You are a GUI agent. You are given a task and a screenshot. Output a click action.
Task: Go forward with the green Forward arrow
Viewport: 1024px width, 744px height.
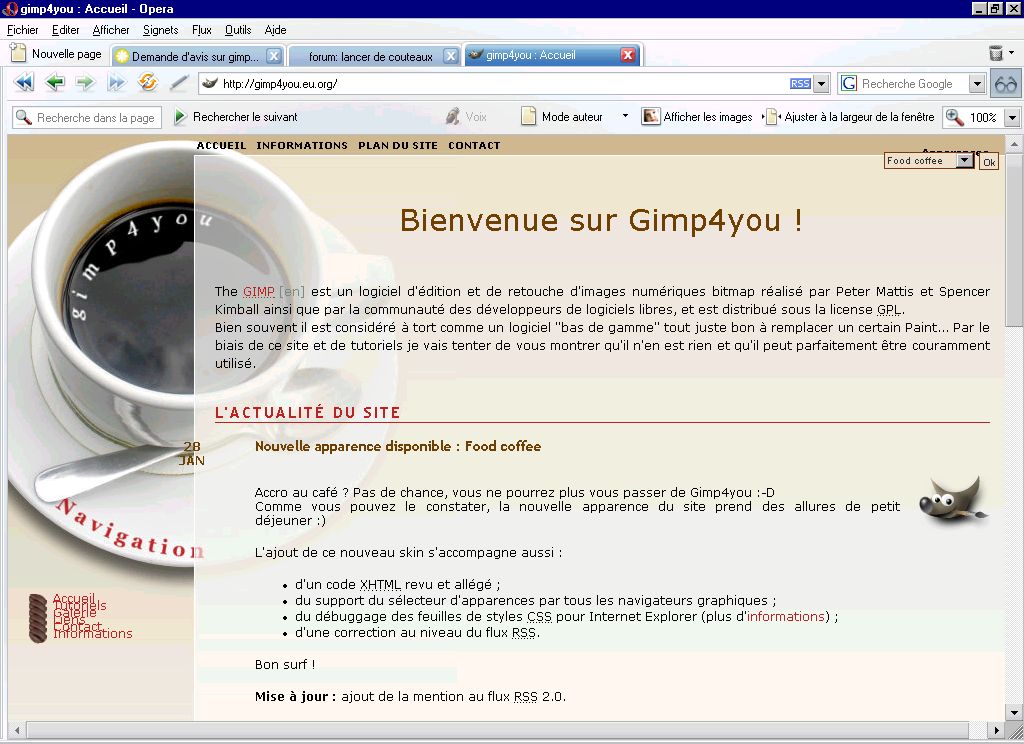pyautogui.click(x=85, y=82)
